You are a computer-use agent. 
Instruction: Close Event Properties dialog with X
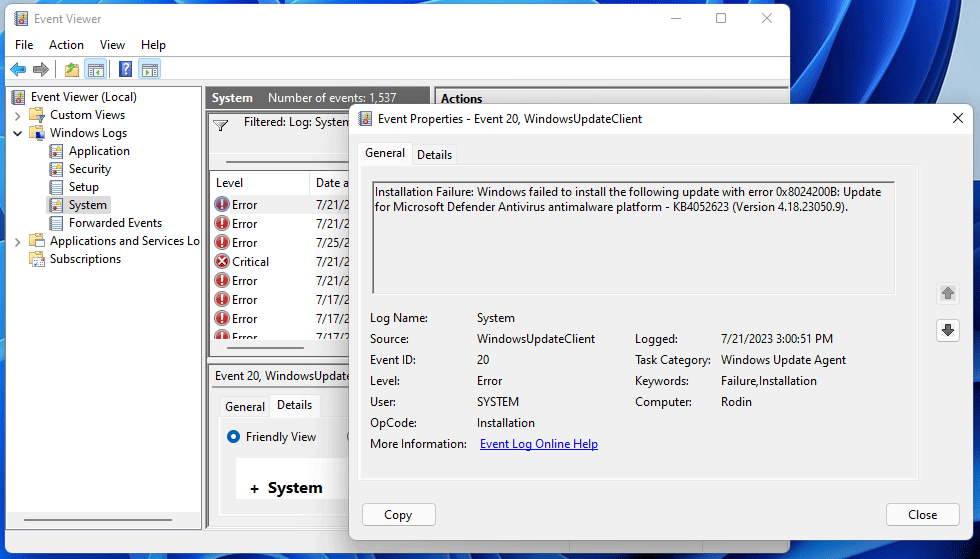point(958,118)
